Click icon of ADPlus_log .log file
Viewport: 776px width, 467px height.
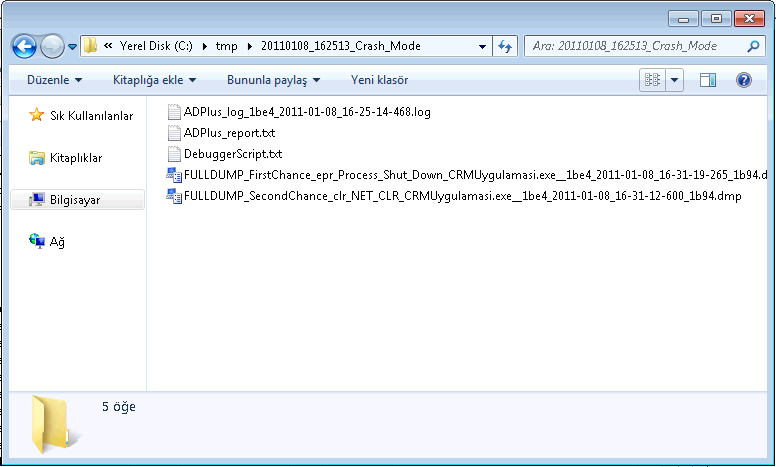174,112
